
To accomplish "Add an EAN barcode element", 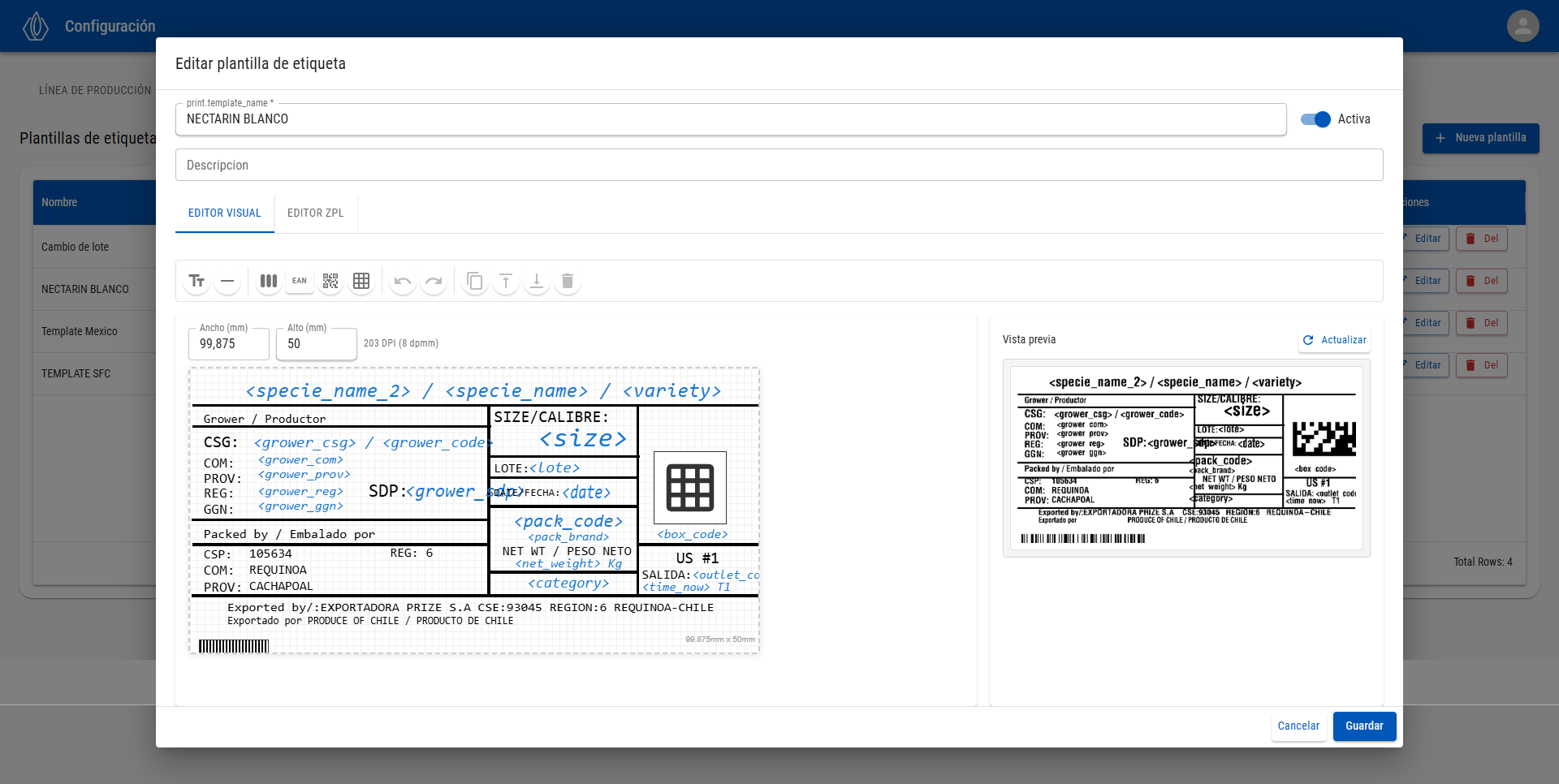I will coord(300,282).
